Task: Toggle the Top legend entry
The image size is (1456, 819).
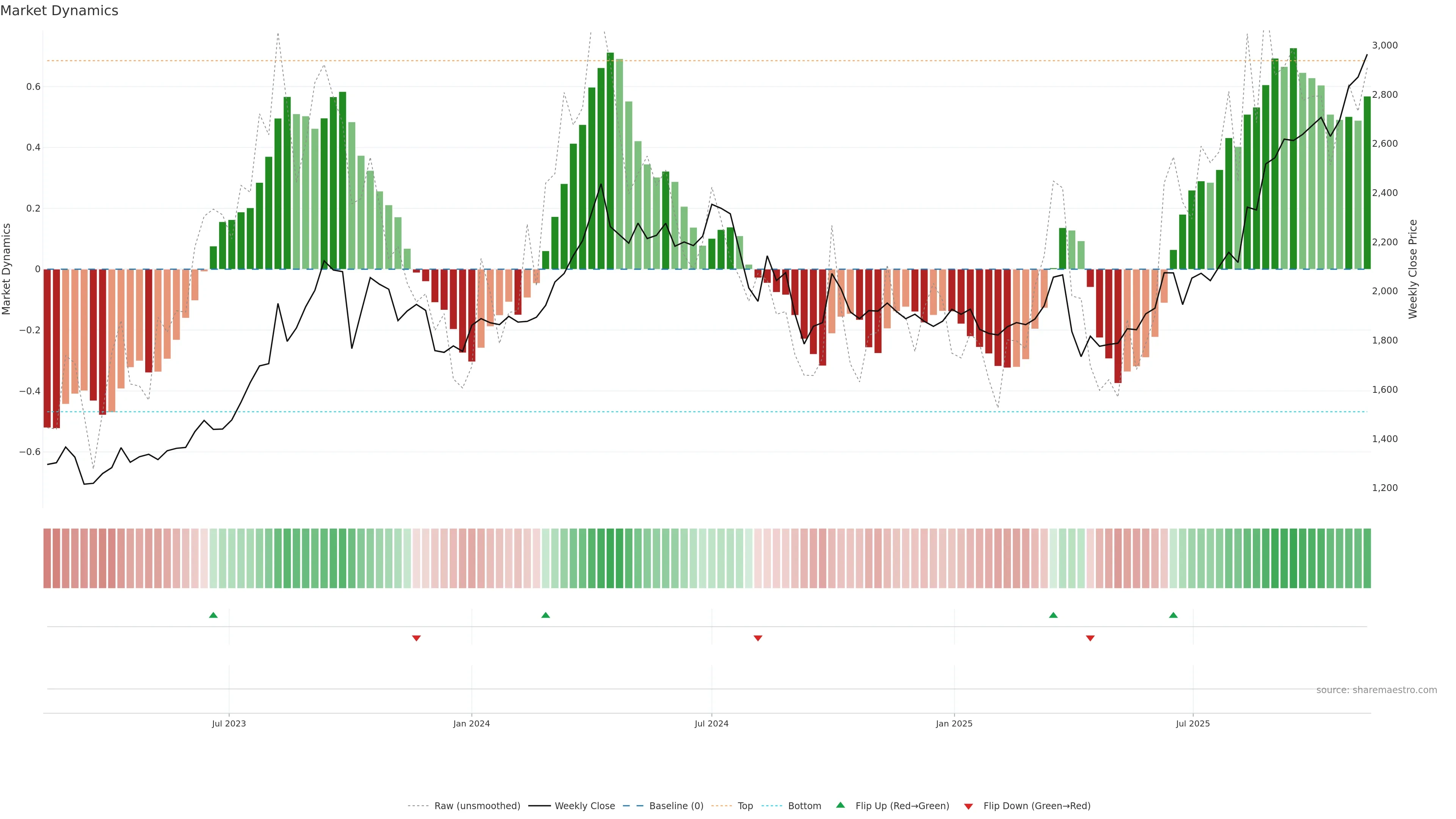Action: (745, 806)
